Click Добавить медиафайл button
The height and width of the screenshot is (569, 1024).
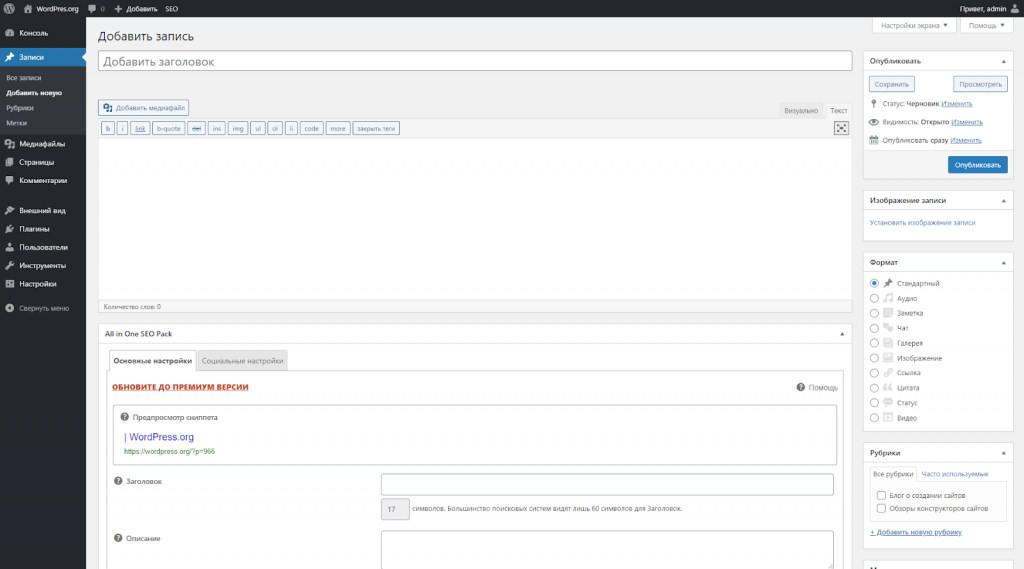pyautogui.click(x=144, y=108)
